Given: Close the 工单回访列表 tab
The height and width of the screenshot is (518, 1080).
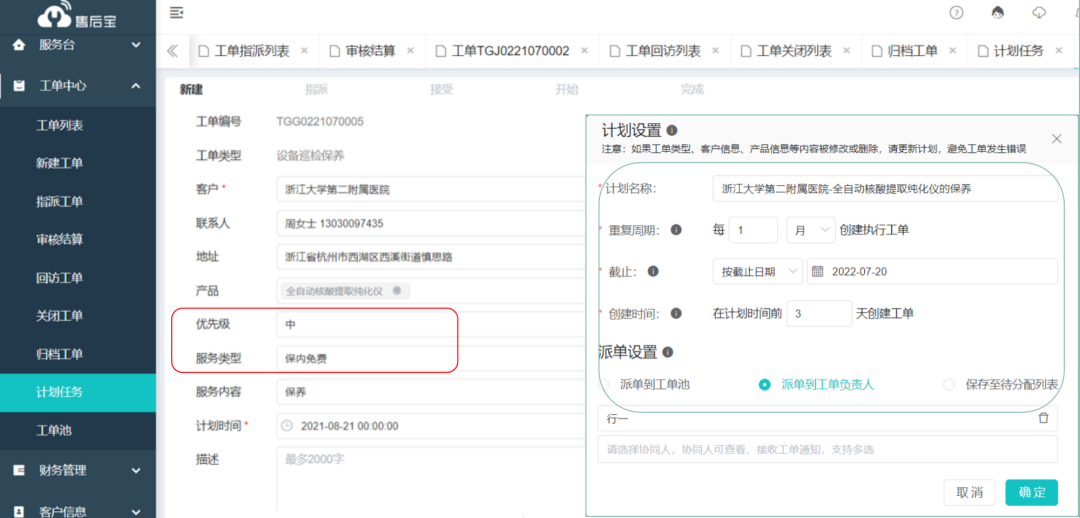Looking at the screenshot, I should (x=716, y=50).
